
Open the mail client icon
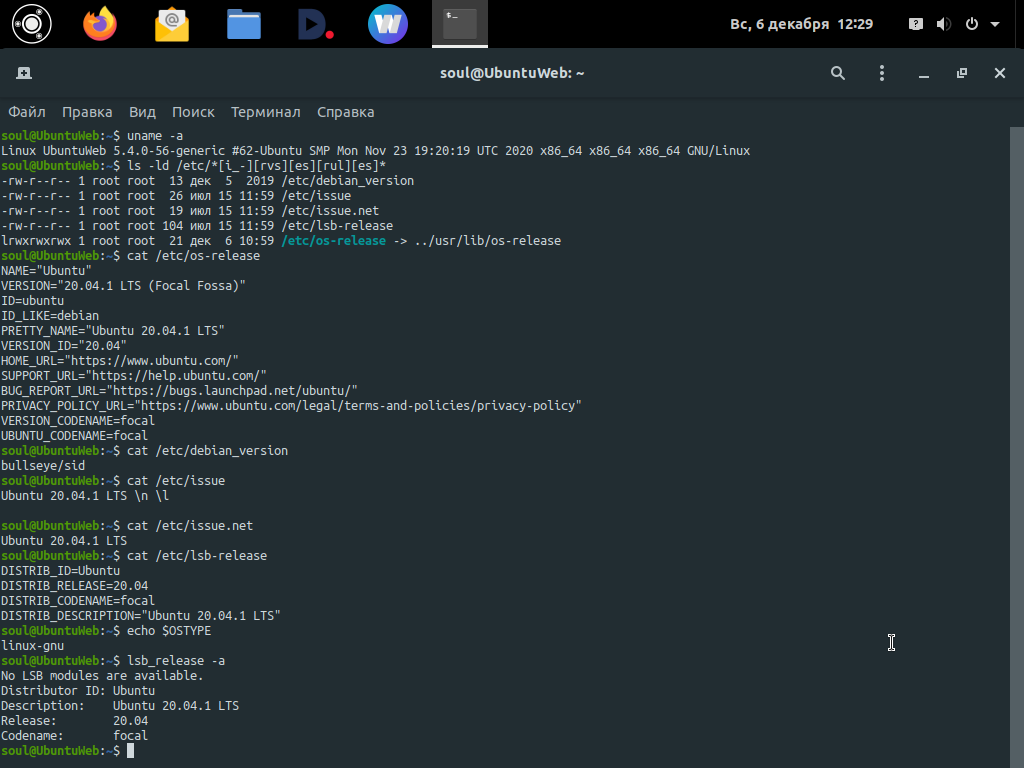[x=172, y=25]
